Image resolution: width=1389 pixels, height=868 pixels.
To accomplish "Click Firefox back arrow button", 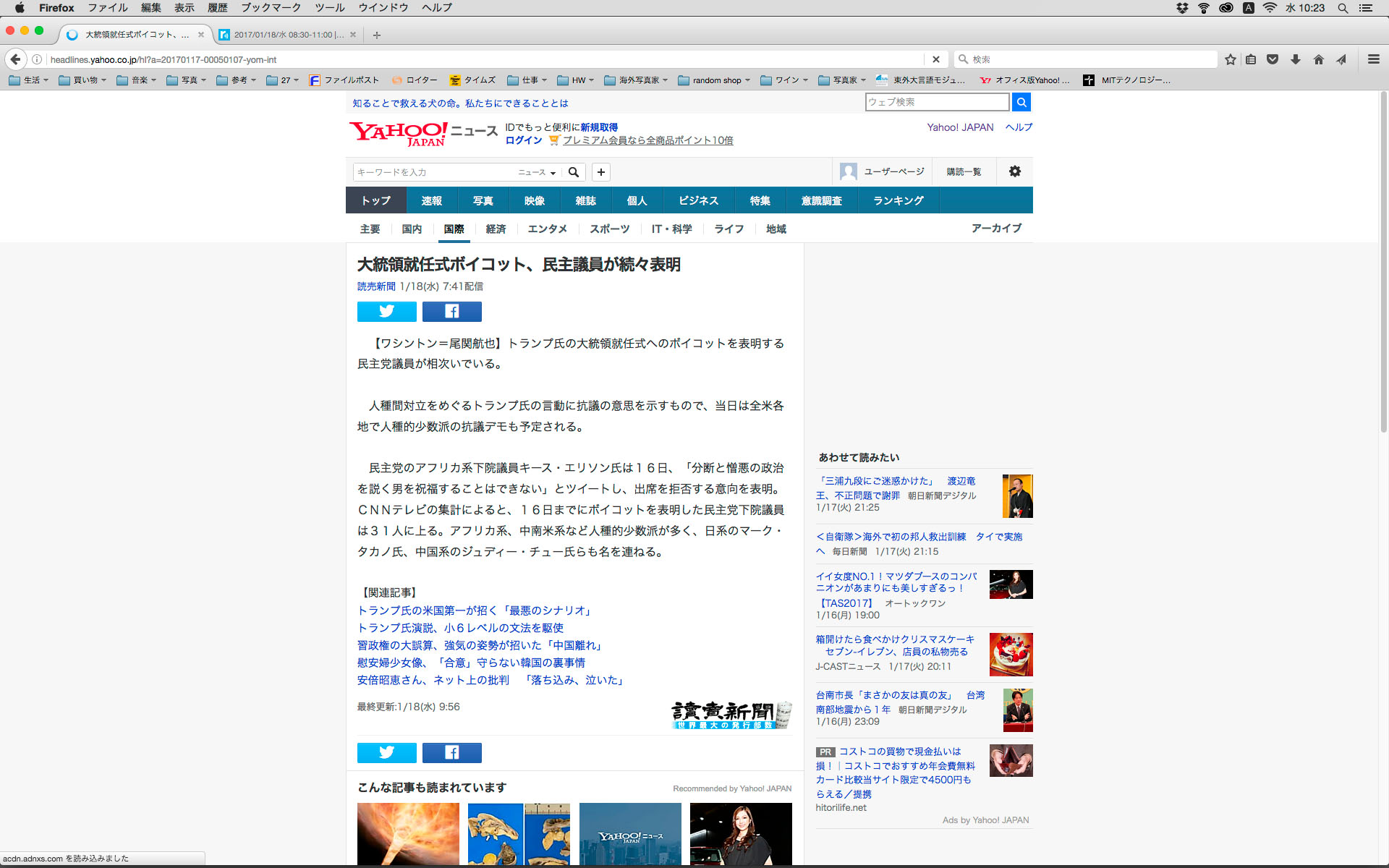I will click(x=15, y=59).
